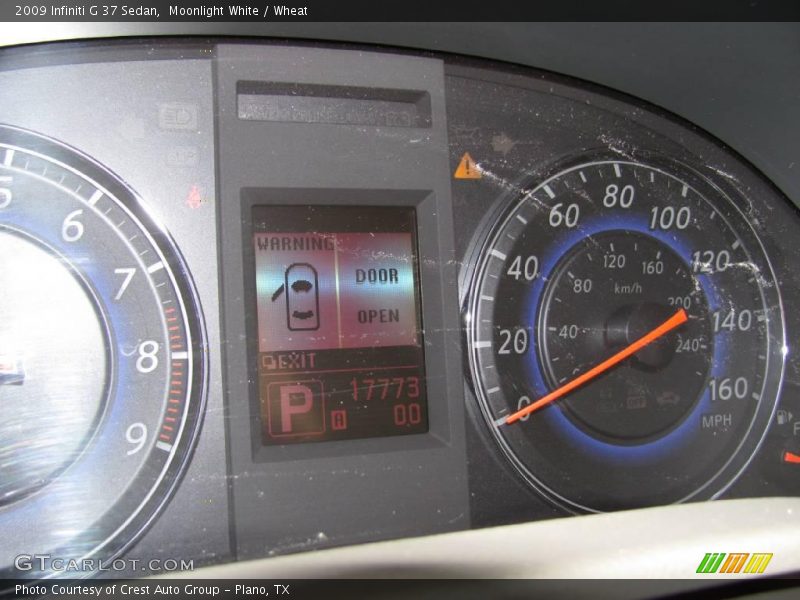The image size is (800, 600).
Task: Click the green-yellow striped logo at bottom right
Action: [734, 563]
